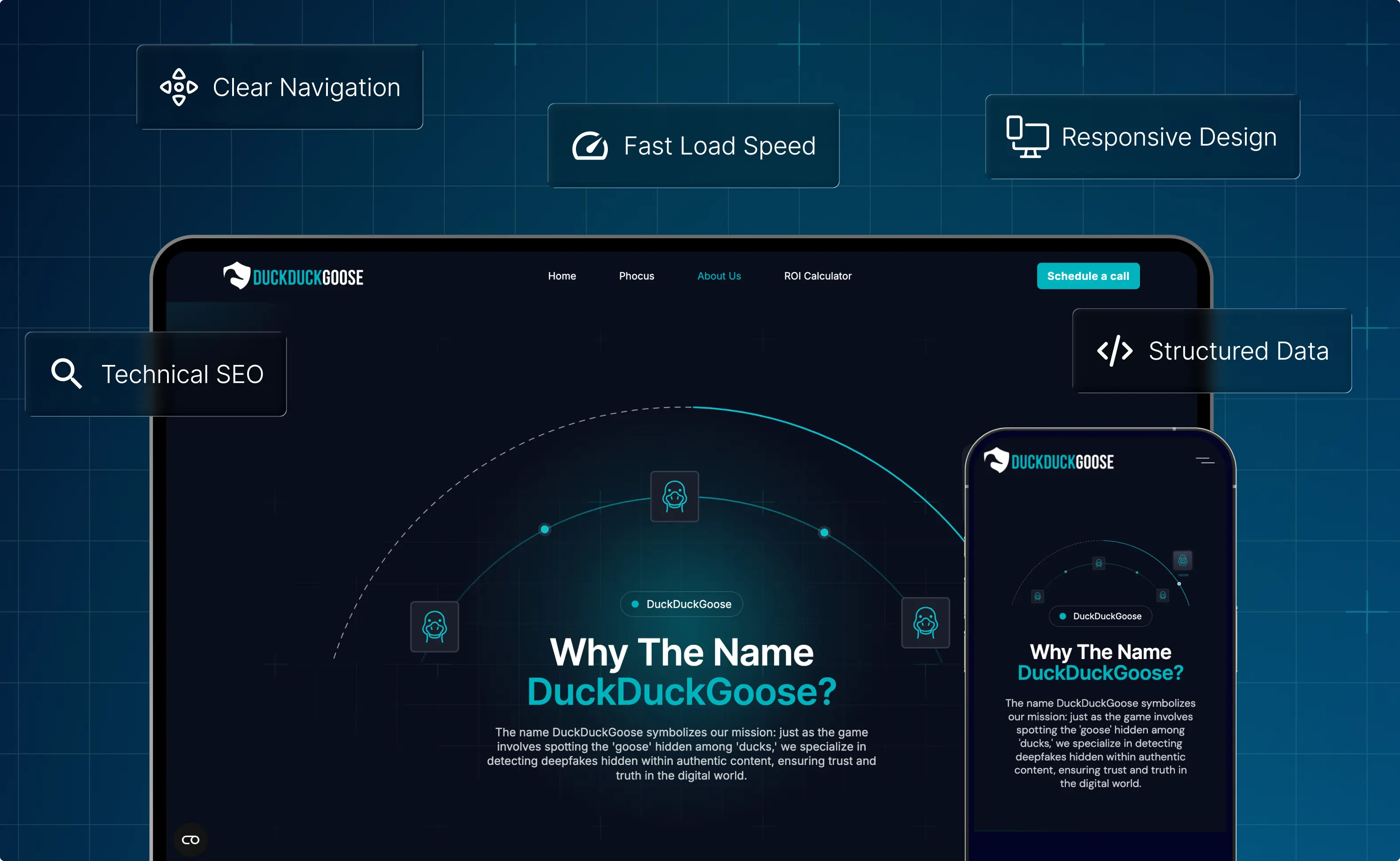Click the DuckDuckGoose logo on the phone screen
The height and width of the screenshot is (861, 1400).
pos(1049,461)
